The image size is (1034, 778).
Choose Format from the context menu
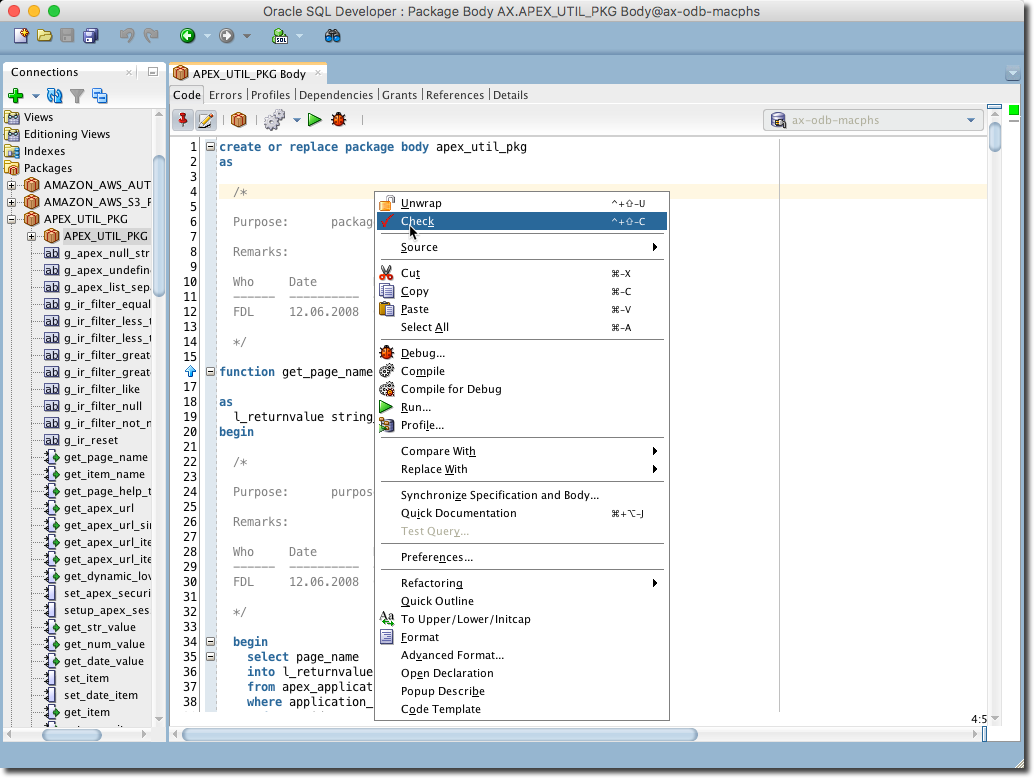[x=420, y=637]
